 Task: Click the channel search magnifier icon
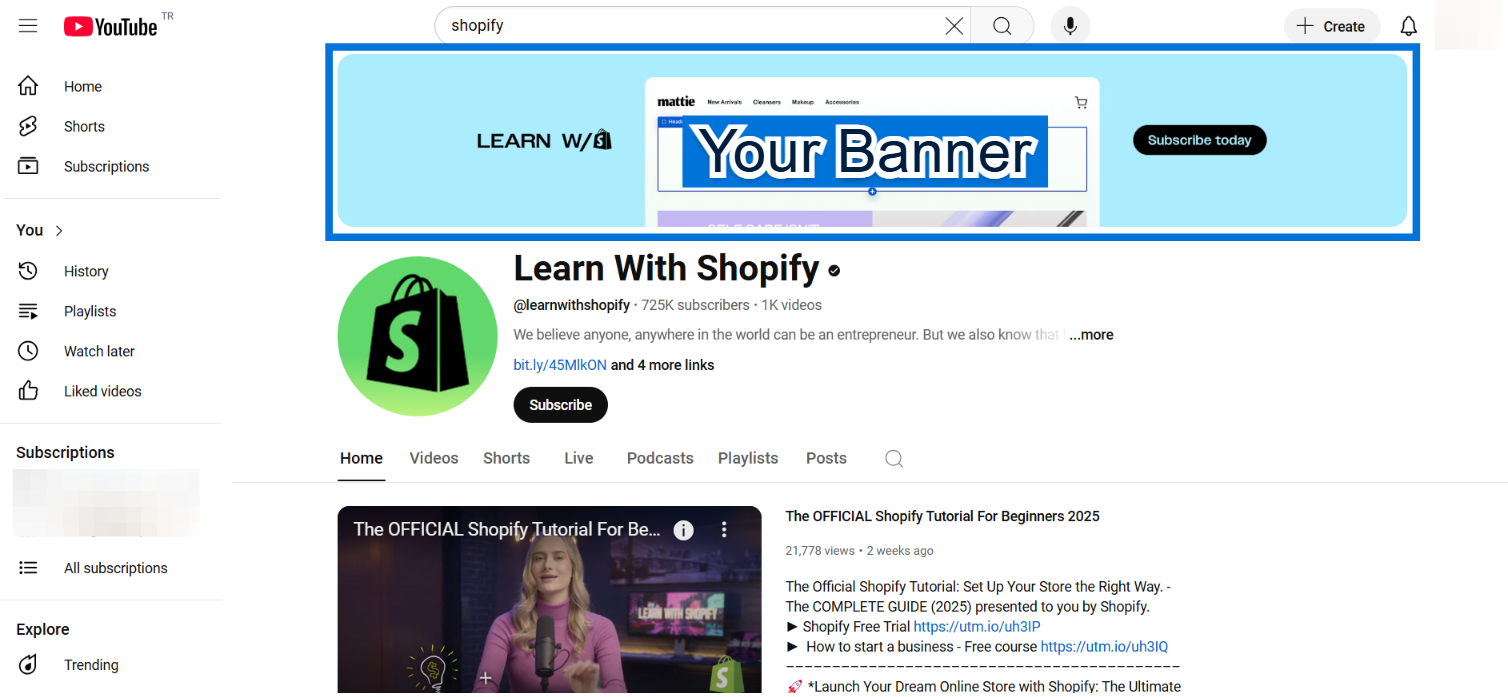894,459
